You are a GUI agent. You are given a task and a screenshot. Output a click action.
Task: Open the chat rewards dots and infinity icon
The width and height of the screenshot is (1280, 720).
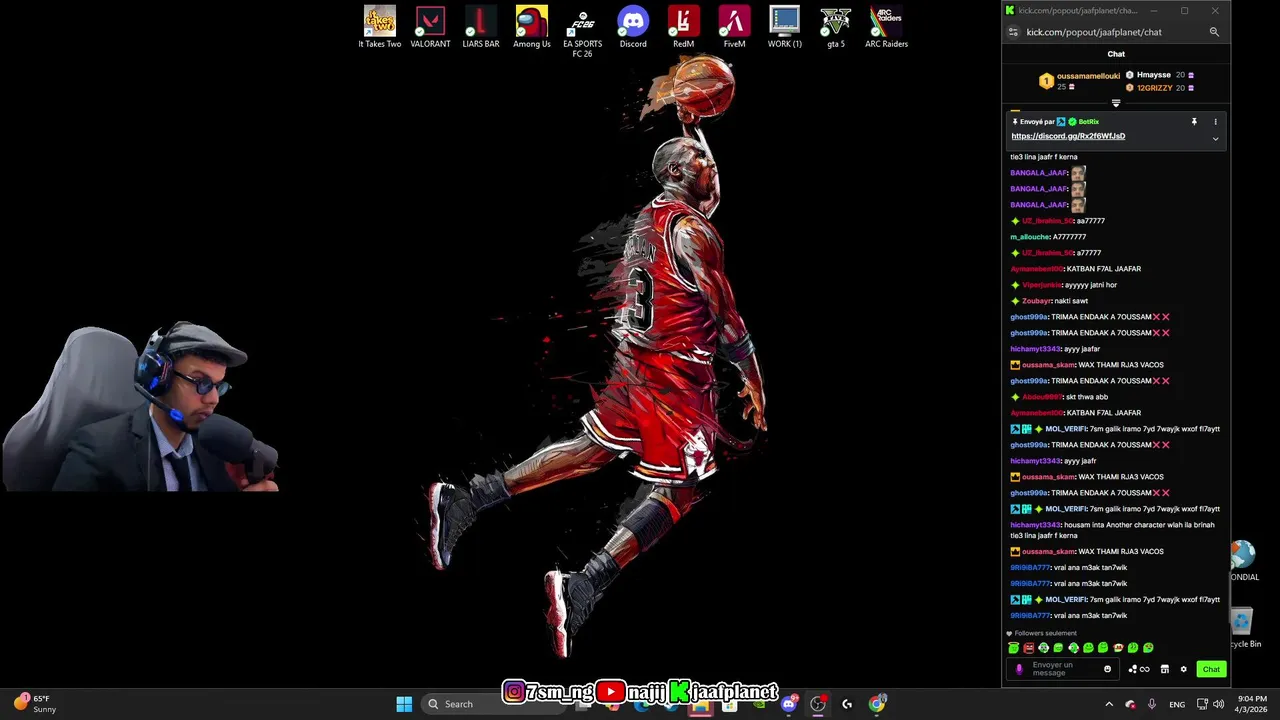(1139, 669)
